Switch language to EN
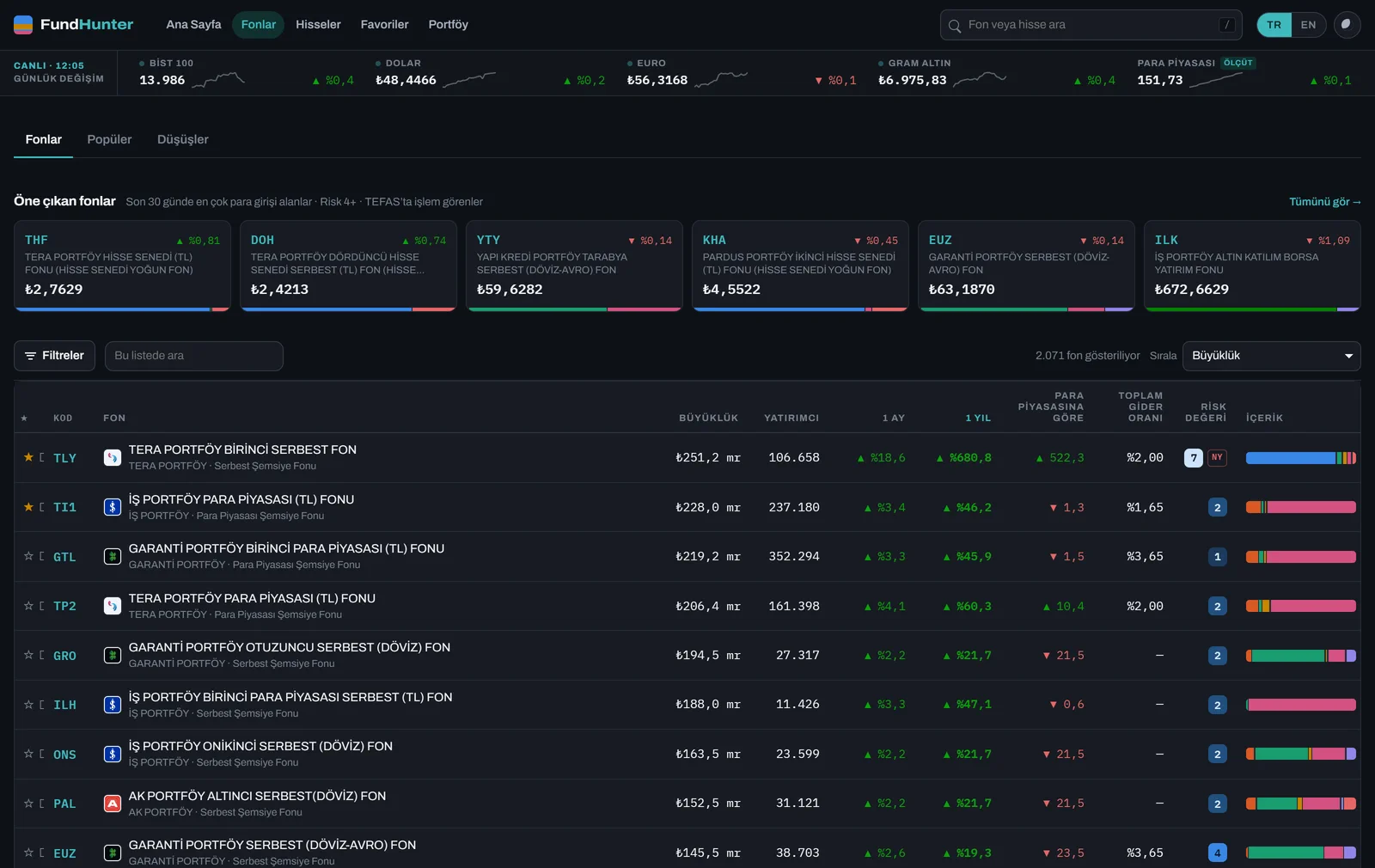Viewport: 1375px width, 868px height. (1308, 25)
